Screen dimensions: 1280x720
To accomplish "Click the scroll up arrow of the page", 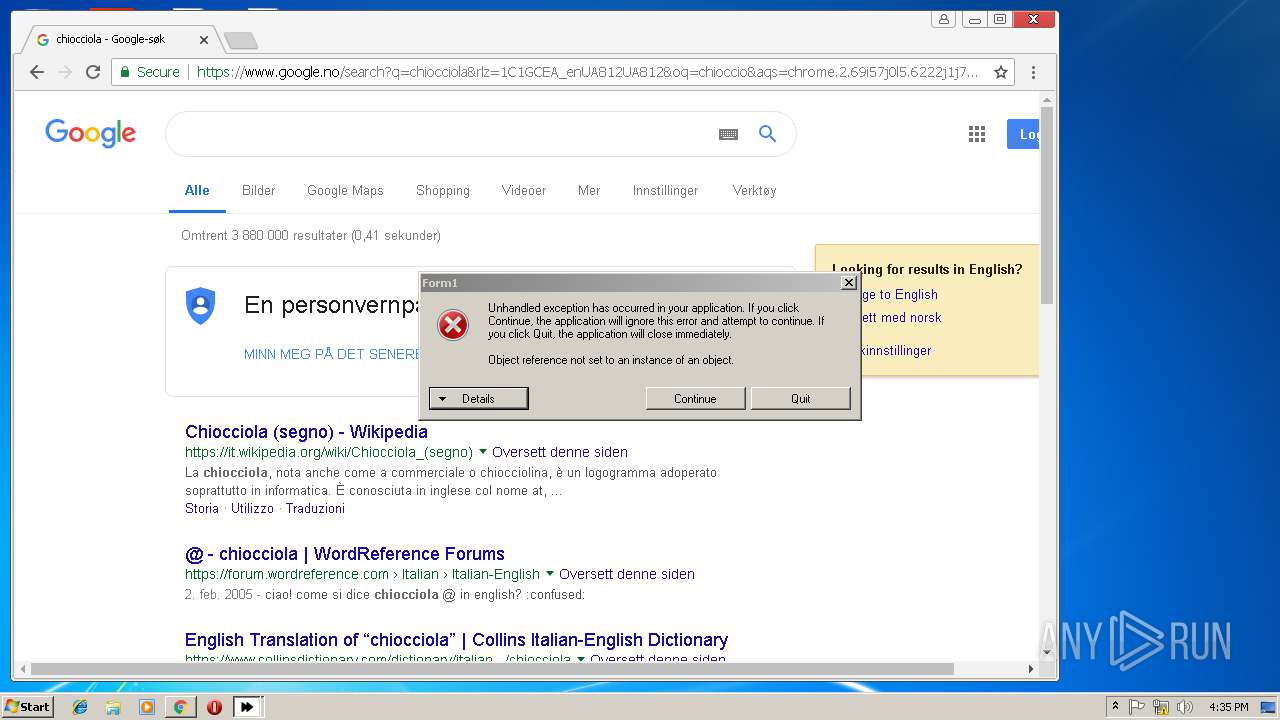I will click(x=1047, y=100).
